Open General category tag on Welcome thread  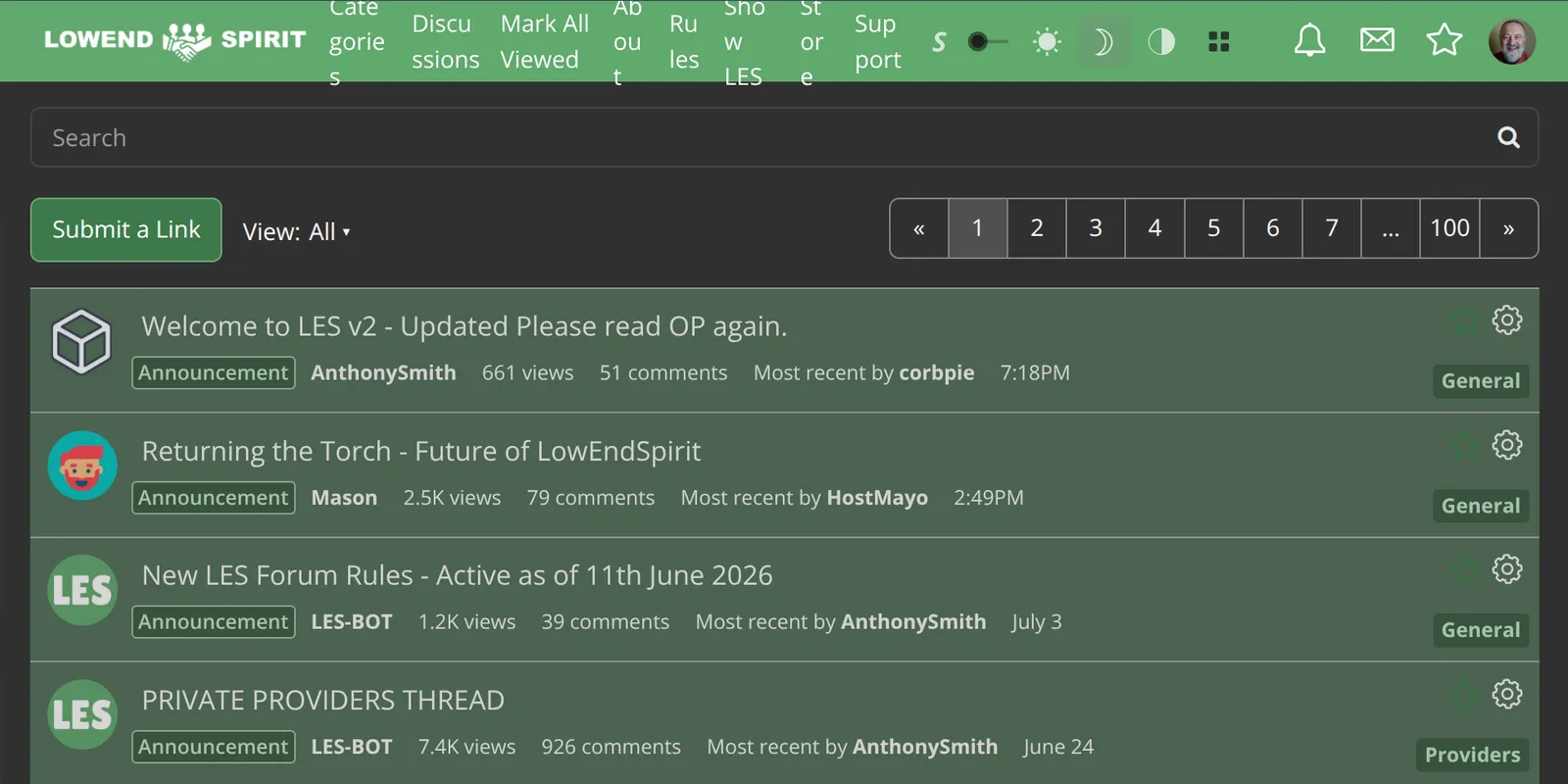[x=1481, y=381]
